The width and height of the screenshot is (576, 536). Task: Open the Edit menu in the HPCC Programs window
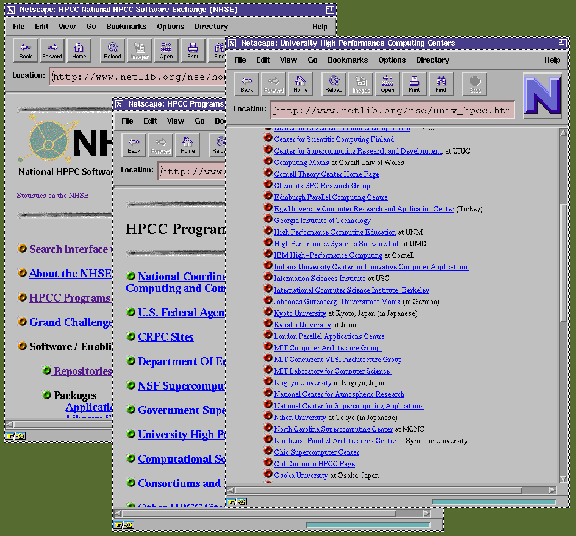pos(150,121)
